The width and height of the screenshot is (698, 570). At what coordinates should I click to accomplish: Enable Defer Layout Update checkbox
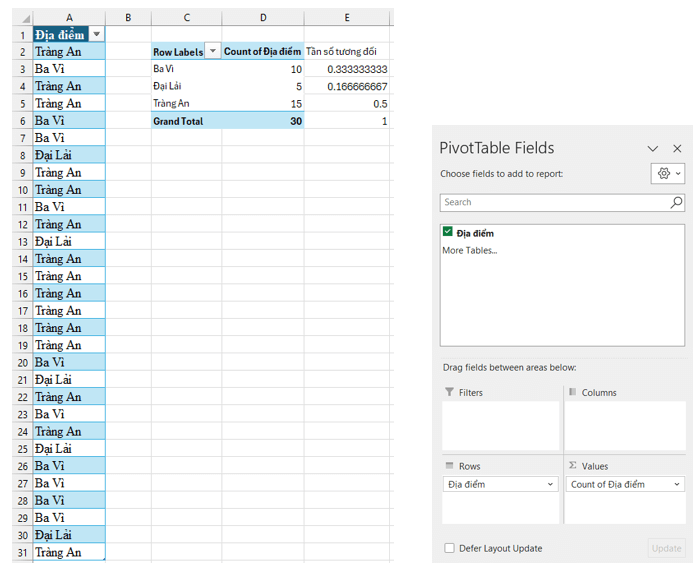(450, 548)
